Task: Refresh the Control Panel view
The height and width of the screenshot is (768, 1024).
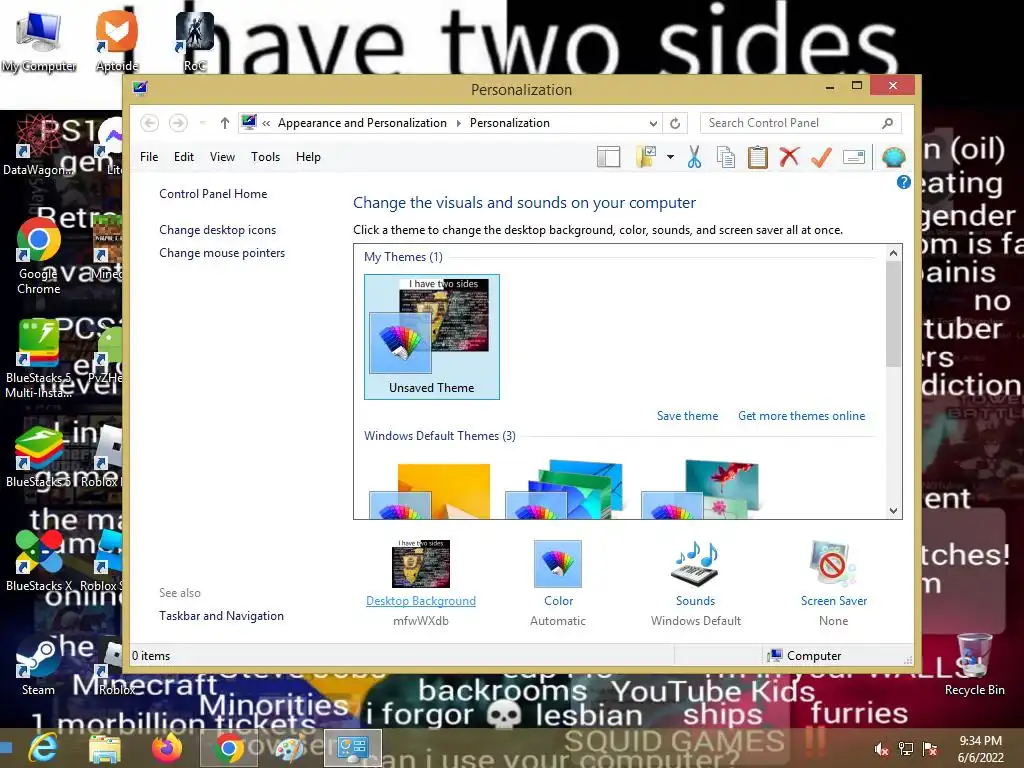Action: tap(675, 123)
